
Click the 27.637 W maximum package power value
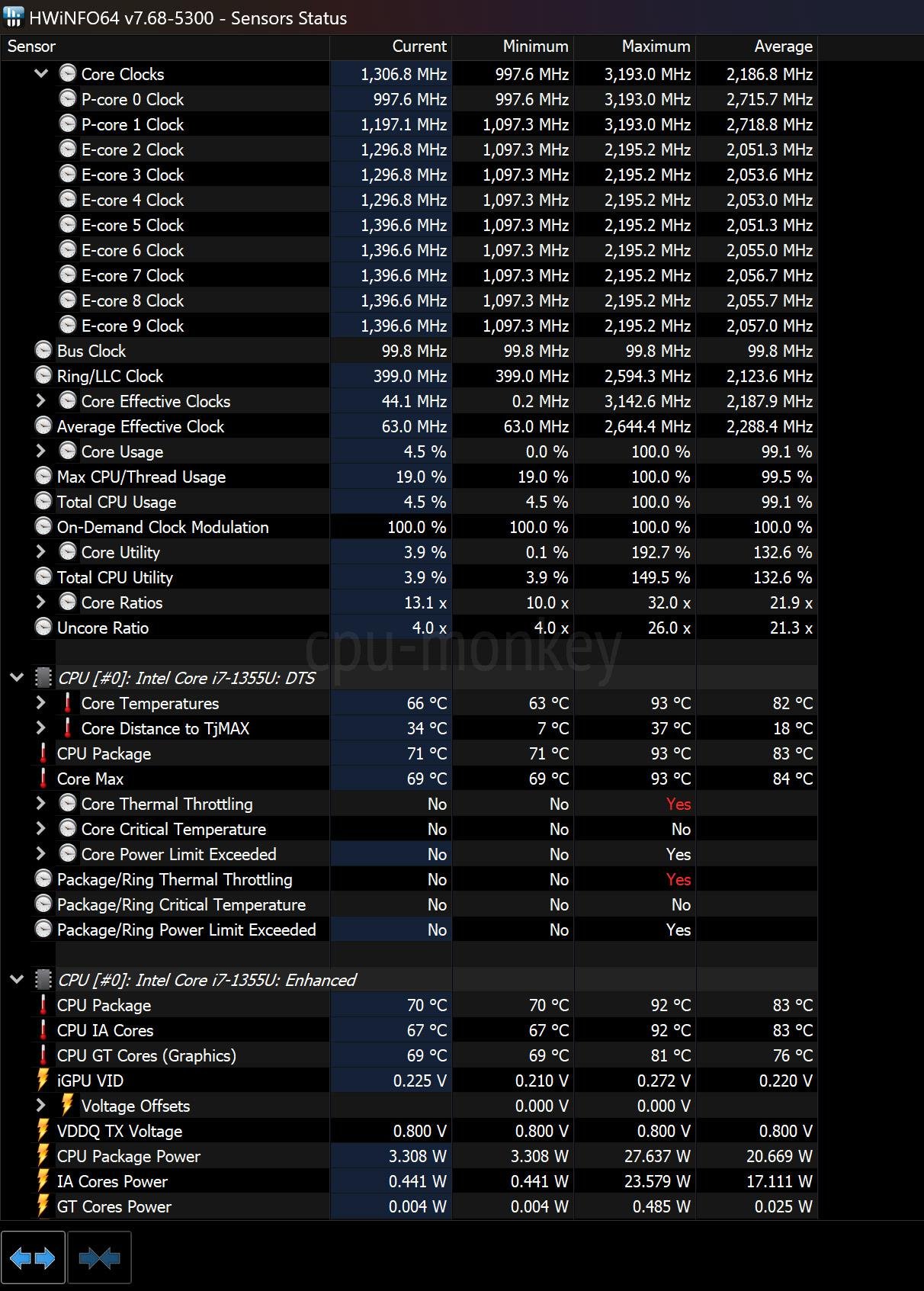point(657,1156)
